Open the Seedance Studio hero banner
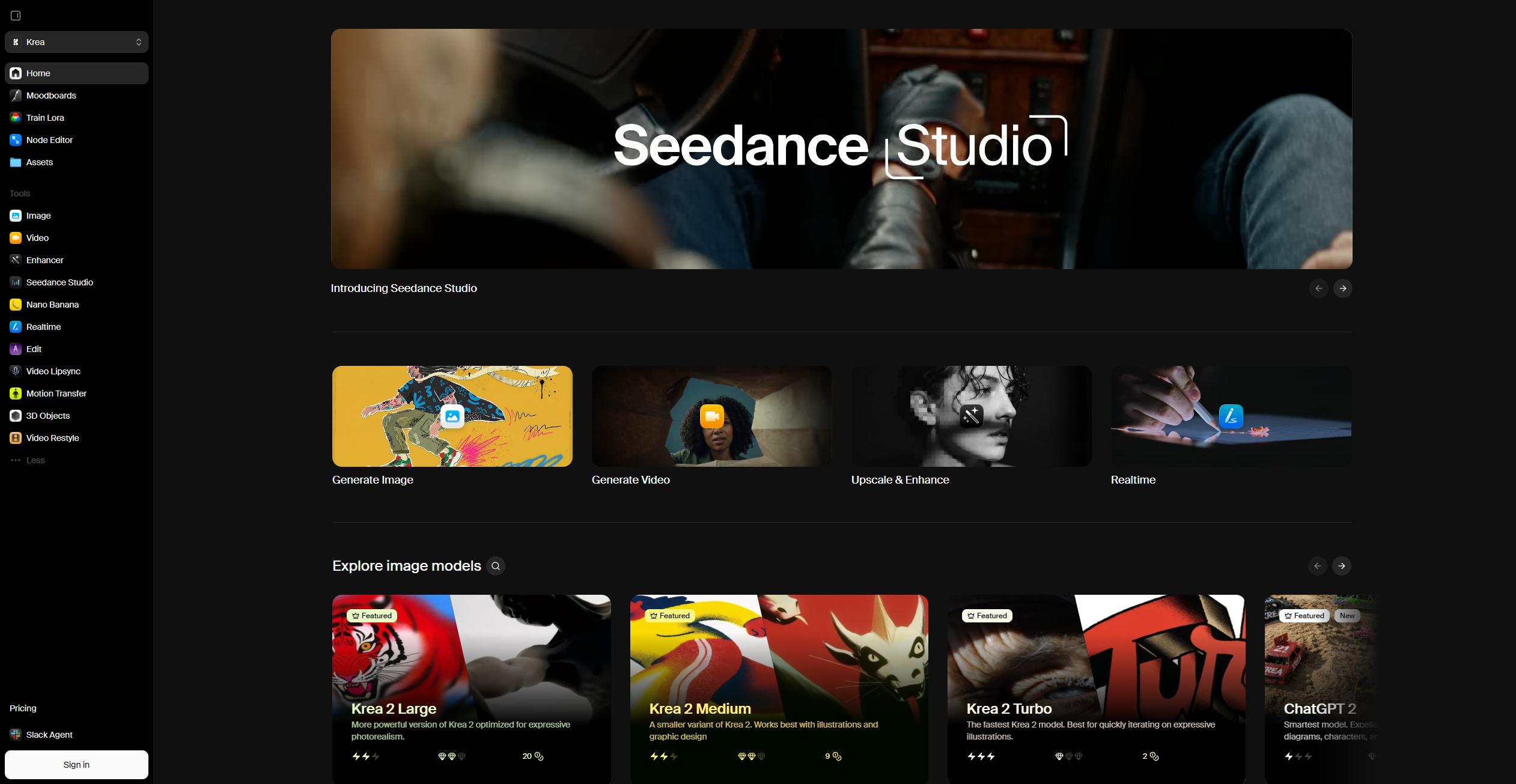This screenshot has height=784, width=1516. click(x=841, y=149)
